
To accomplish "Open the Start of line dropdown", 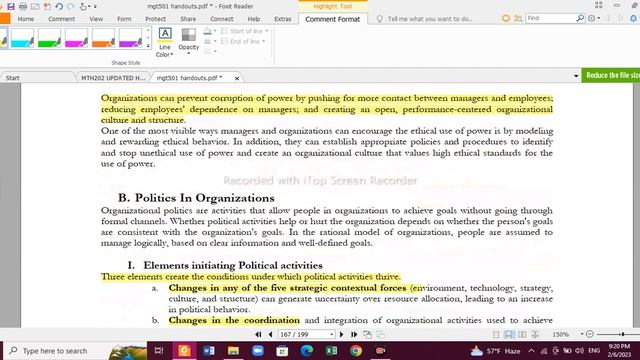I will [x=245, y=31].
